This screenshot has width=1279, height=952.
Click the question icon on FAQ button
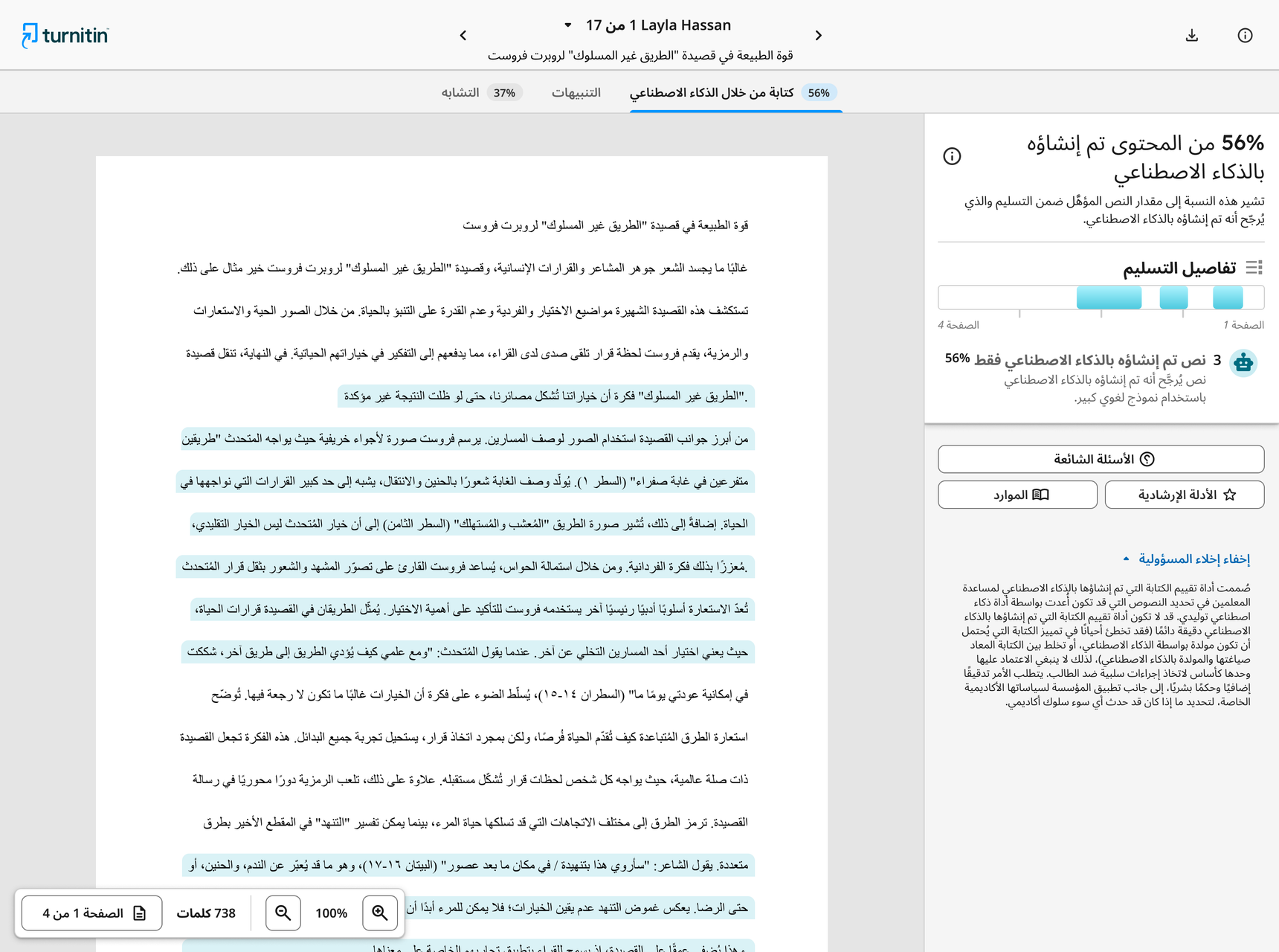click(x=1147, y=459)
